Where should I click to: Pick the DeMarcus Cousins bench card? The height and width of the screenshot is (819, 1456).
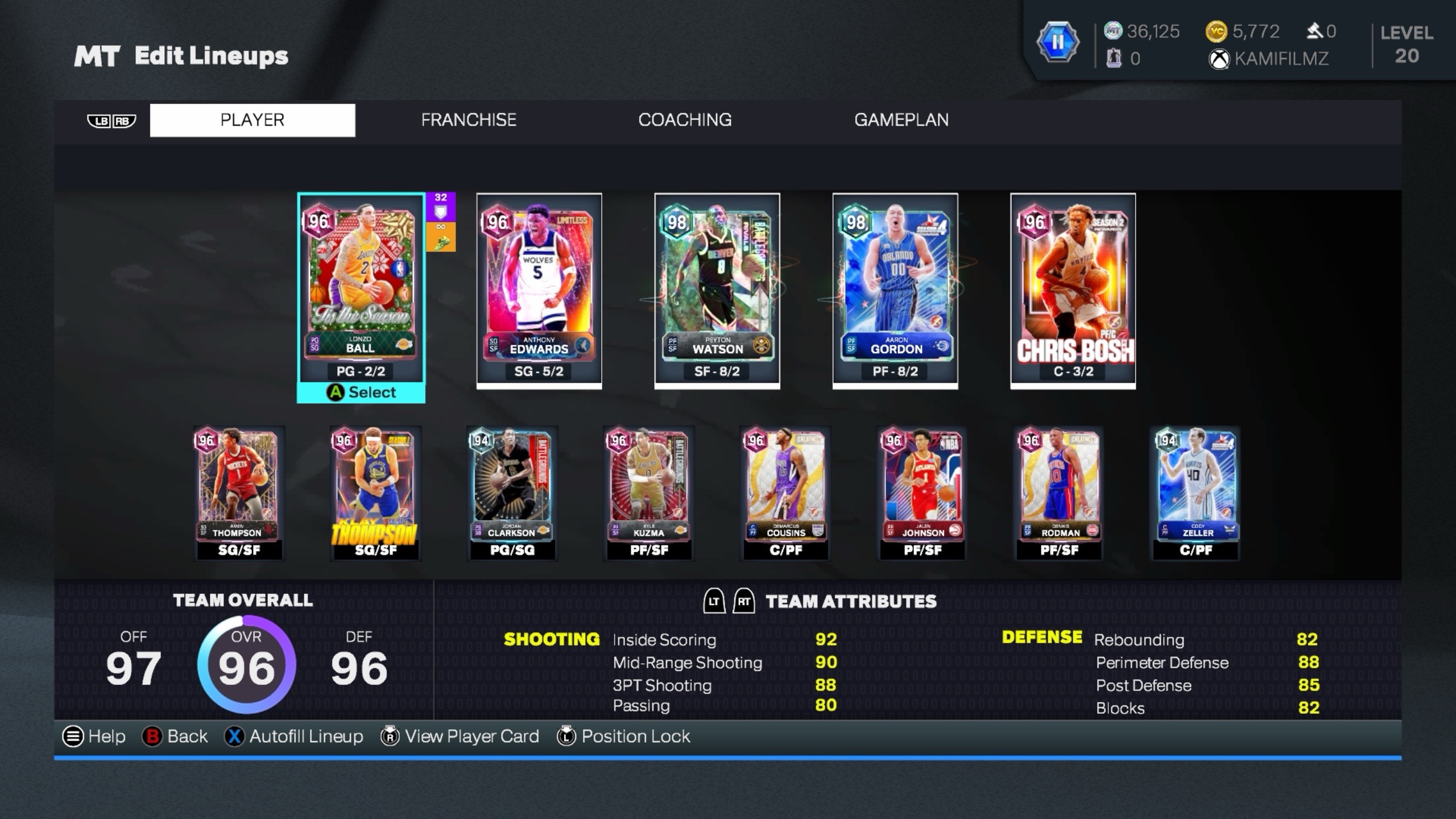point(785,493)
